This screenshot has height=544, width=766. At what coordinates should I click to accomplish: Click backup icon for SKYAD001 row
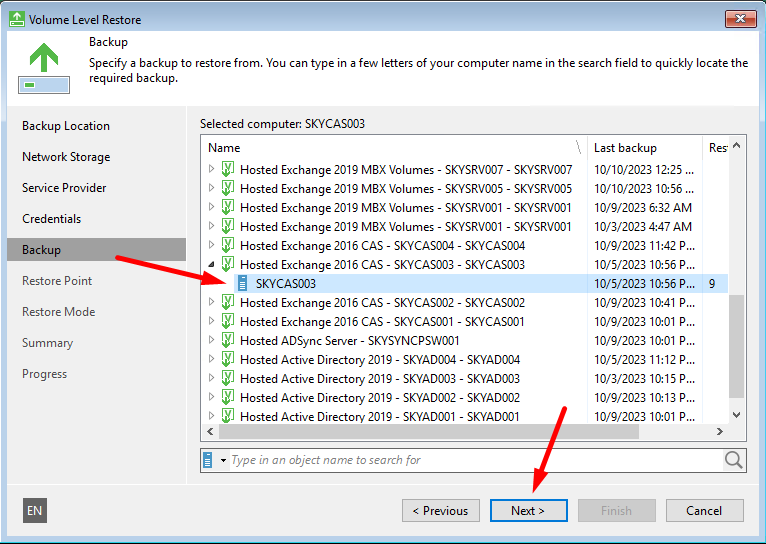click(228, 416)
